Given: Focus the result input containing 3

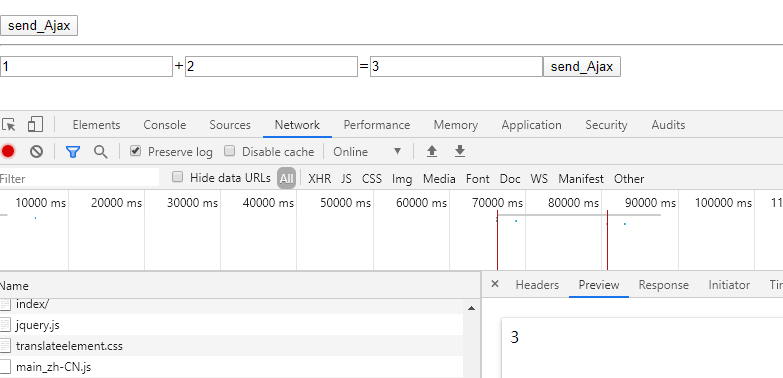Looking at the screenshot, I should (456, 66).
